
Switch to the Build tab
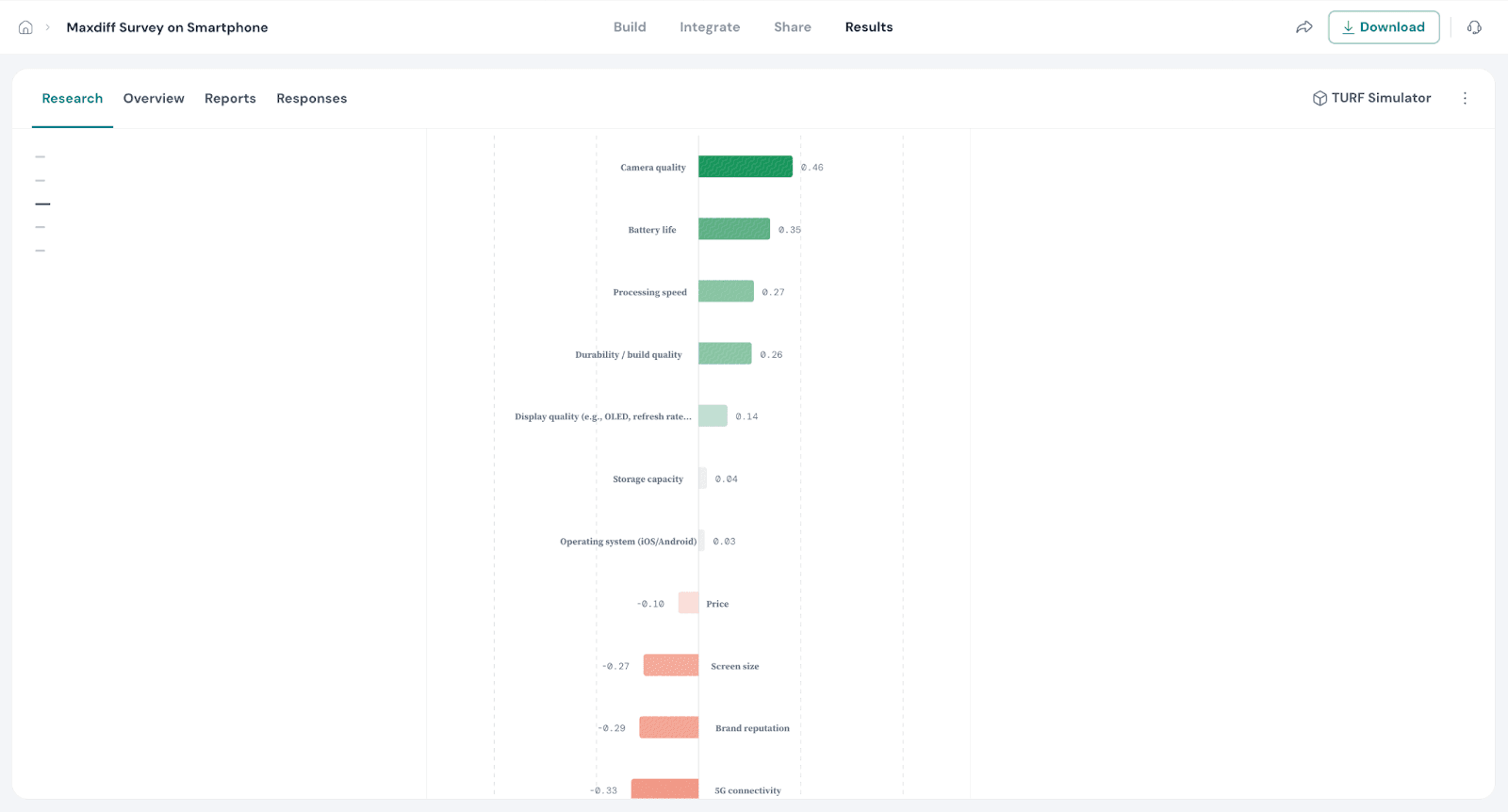630,27
